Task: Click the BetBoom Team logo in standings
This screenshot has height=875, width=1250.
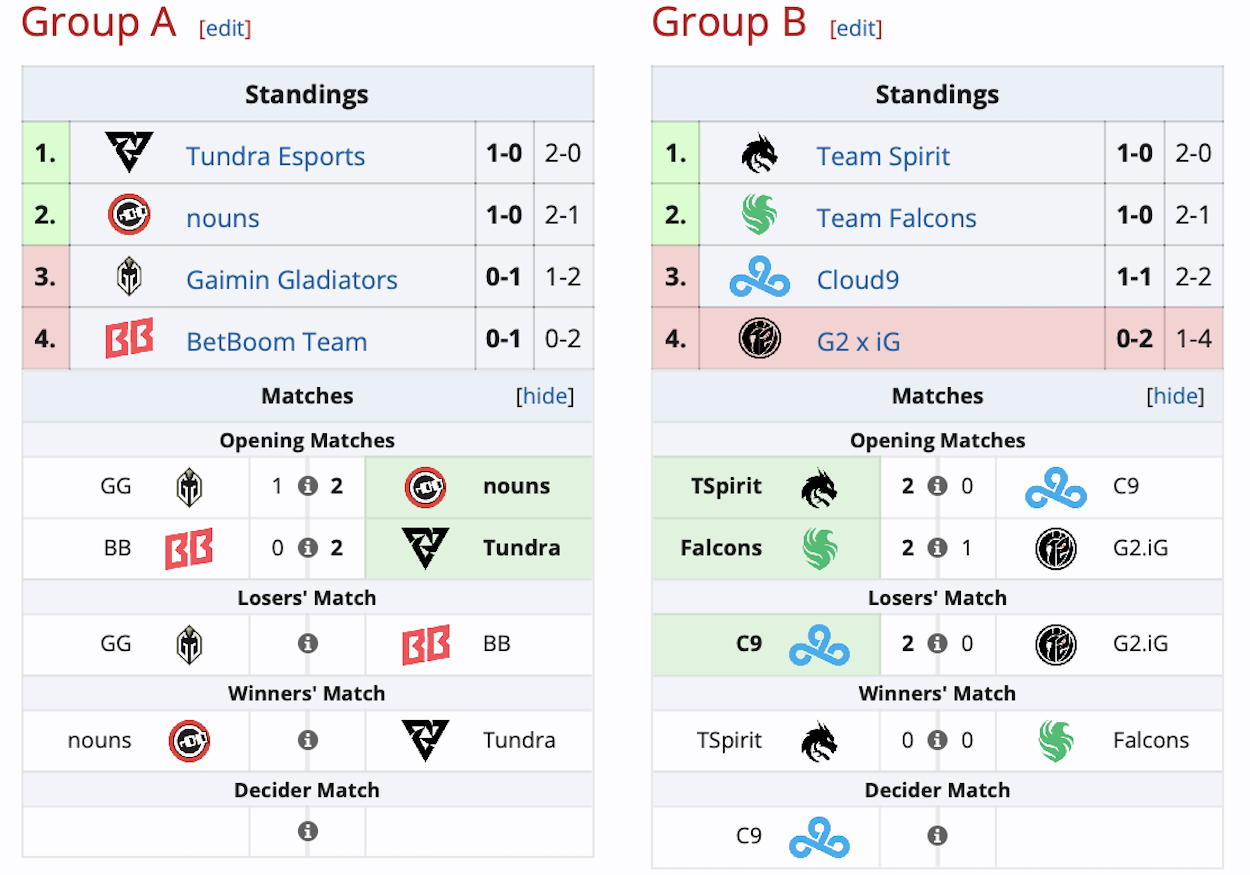Action: [129, 339]
